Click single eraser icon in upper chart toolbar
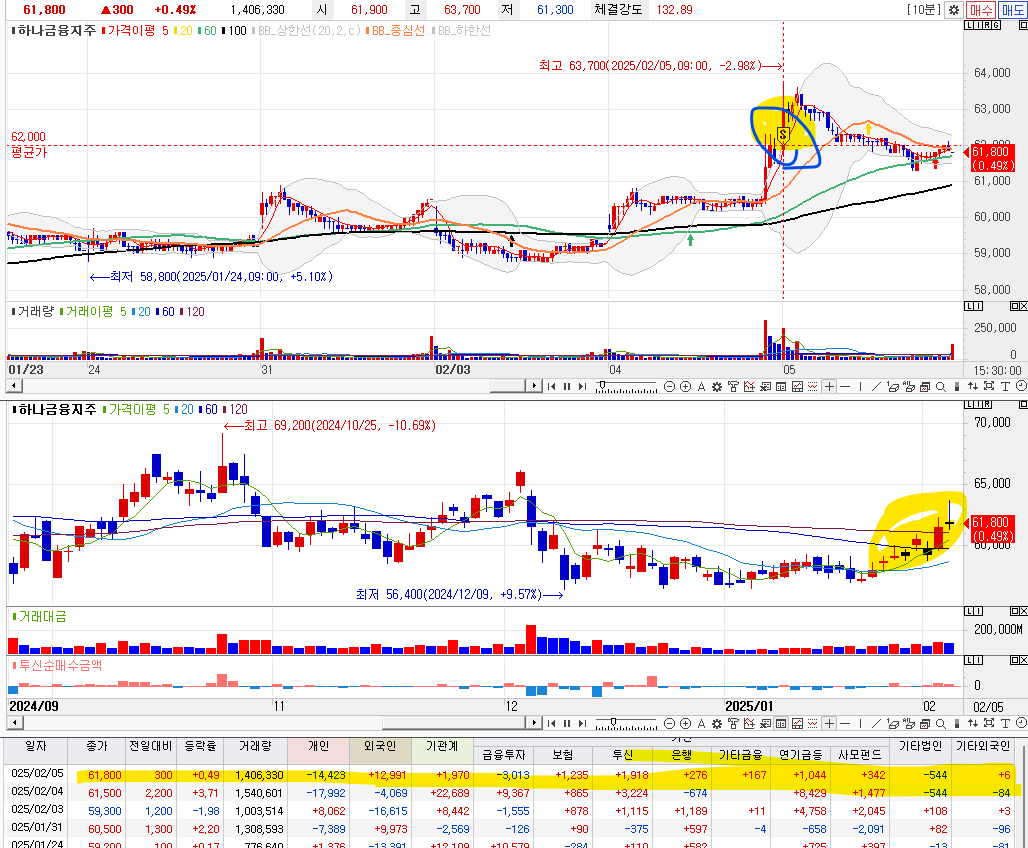1028x848 pixels. point(892,387)
